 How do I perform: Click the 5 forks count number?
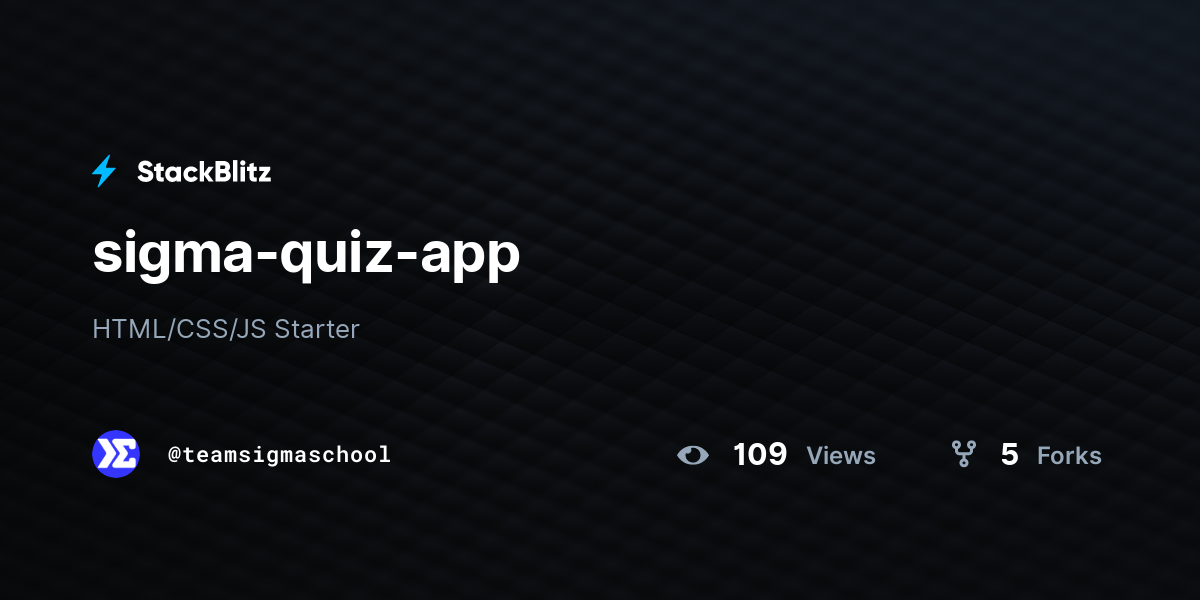[1009, 455]
